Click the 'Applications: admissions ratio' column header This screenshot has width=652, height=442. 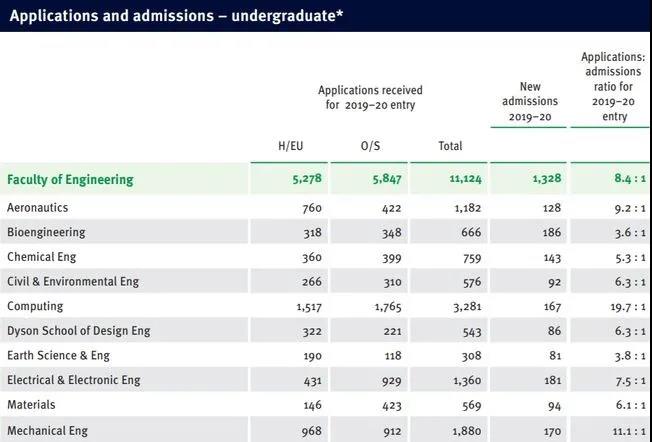point(614,87)
